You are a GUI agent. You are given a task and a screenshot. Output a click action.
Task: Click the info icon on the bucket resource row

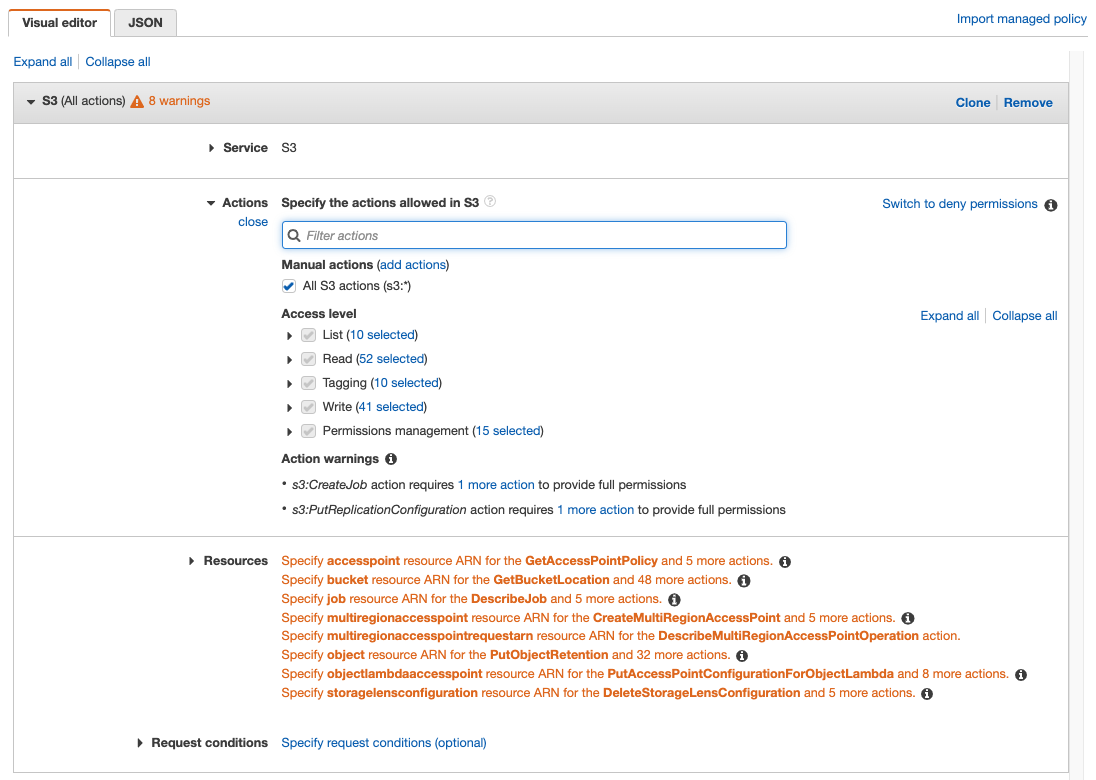[744, 580]
